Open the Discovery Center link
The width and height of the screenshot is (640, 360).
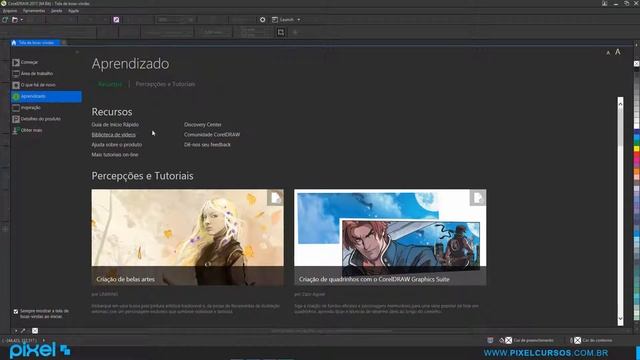coord(202,124)
